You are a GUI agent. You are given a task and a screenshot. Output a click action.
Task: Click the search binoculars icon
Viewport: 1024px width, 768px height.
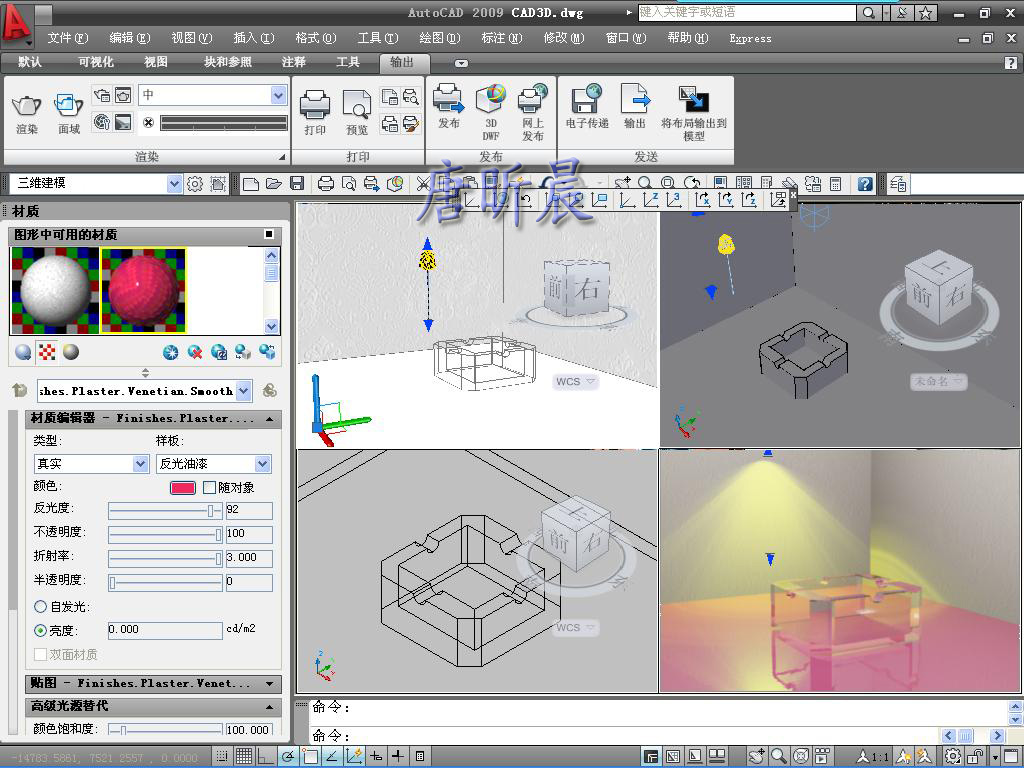869,12
